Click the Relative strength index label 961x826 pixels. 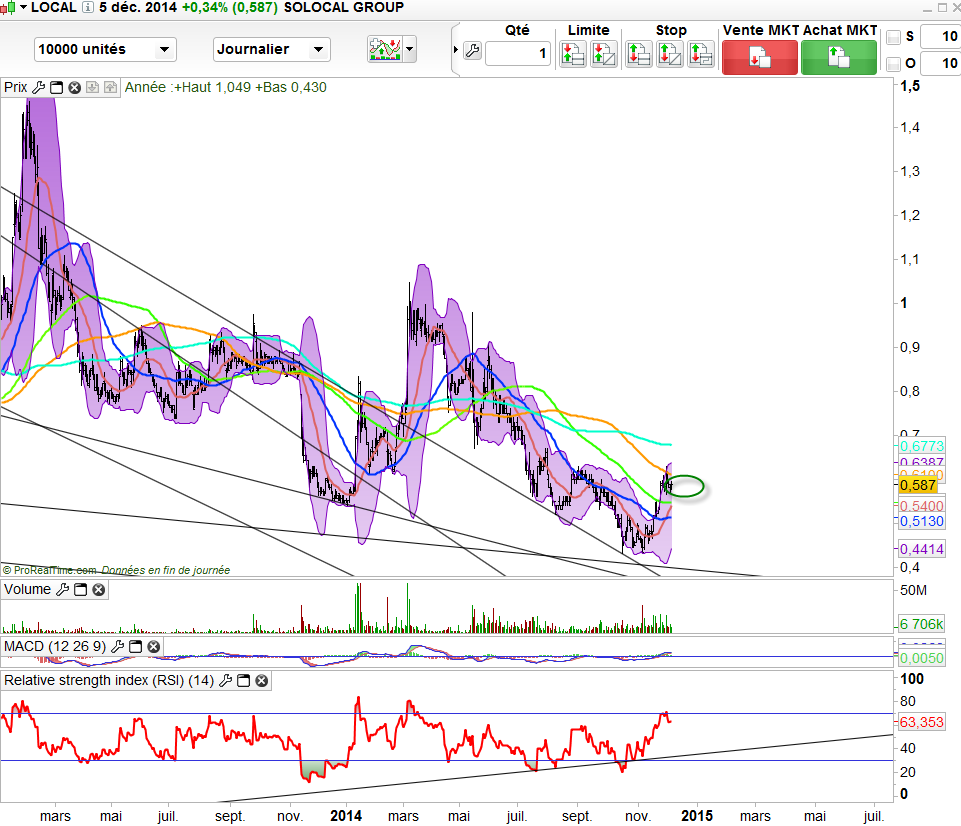click(x=109, y=681)
